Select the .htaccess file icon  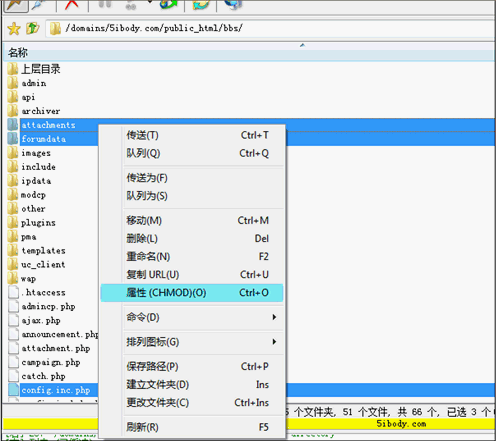[13, 292]
